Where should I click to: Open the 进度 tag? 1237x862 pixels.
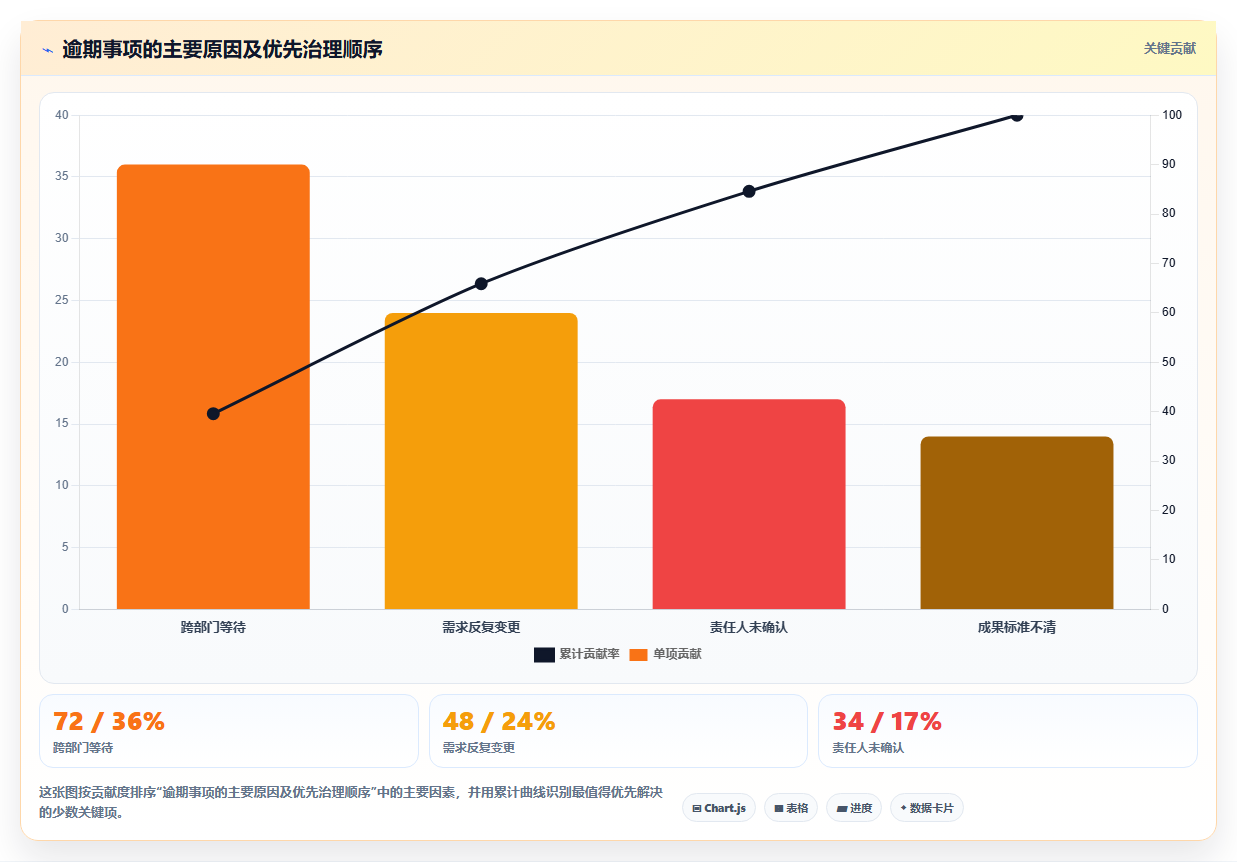pos(854,808)
